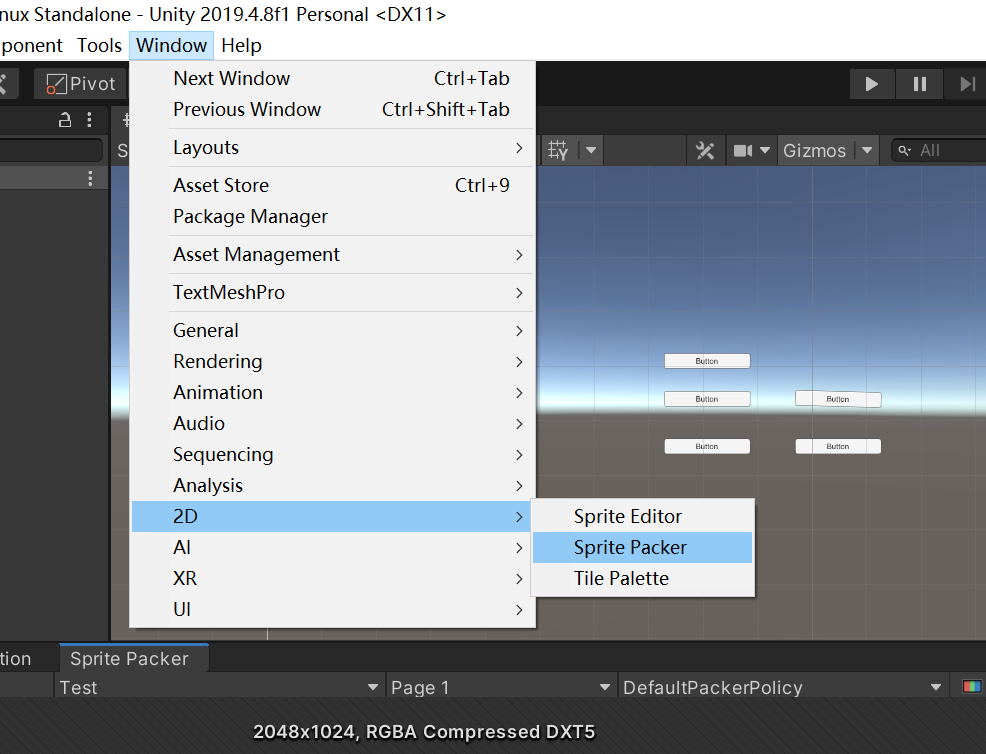Screen dimensions: 986x754
Task: Choose Previous Window menu entry
Action: pyautogui.click(x=333, y=109)
